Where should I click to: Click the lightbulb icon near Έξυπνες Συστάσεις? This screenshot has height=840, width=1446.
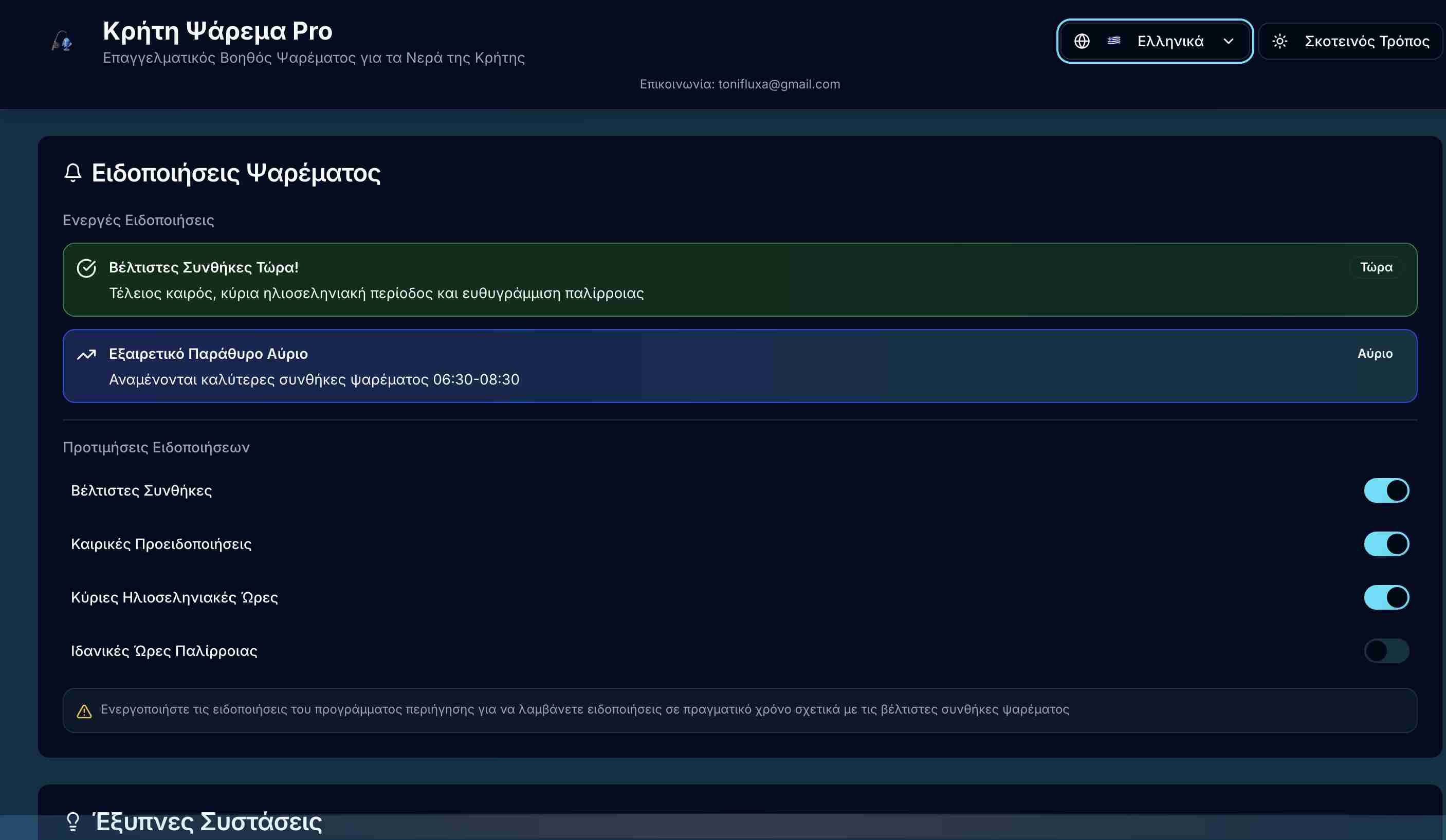click(73, 821)
